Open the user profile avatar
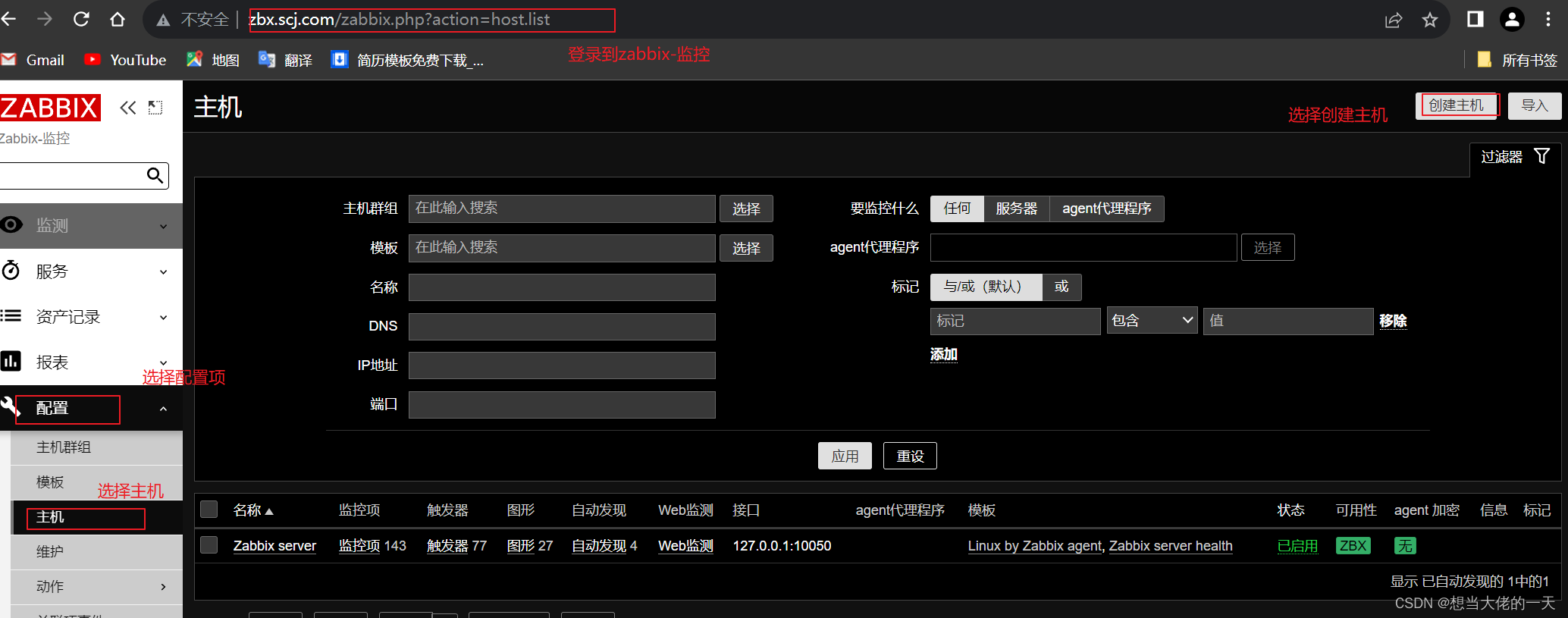This screenshot has width=1568, height=618. (x=1512, y=19)
